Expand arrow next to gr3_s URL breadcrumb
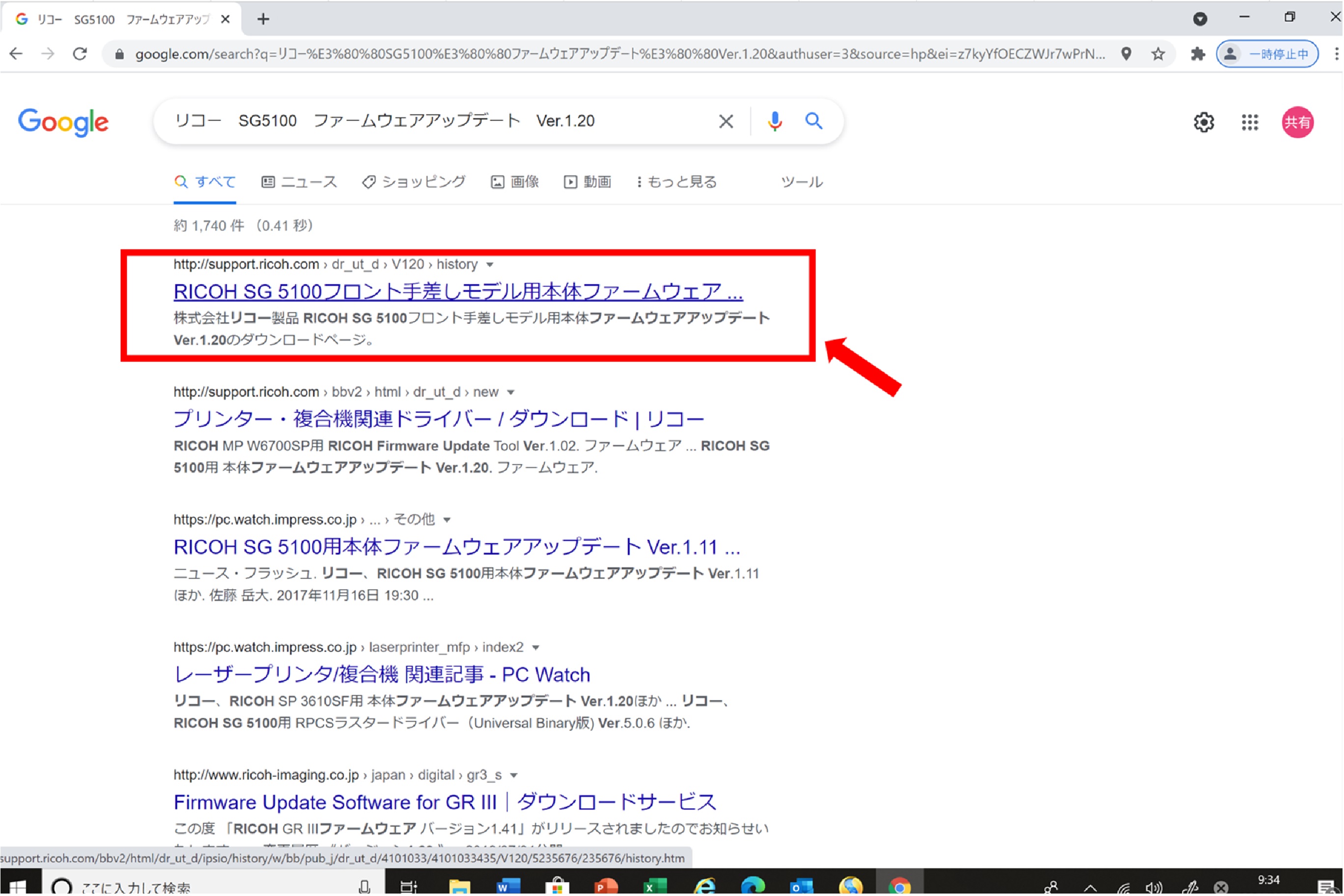The height and width of the screenshot is (896, 1344). coord(514,776)
